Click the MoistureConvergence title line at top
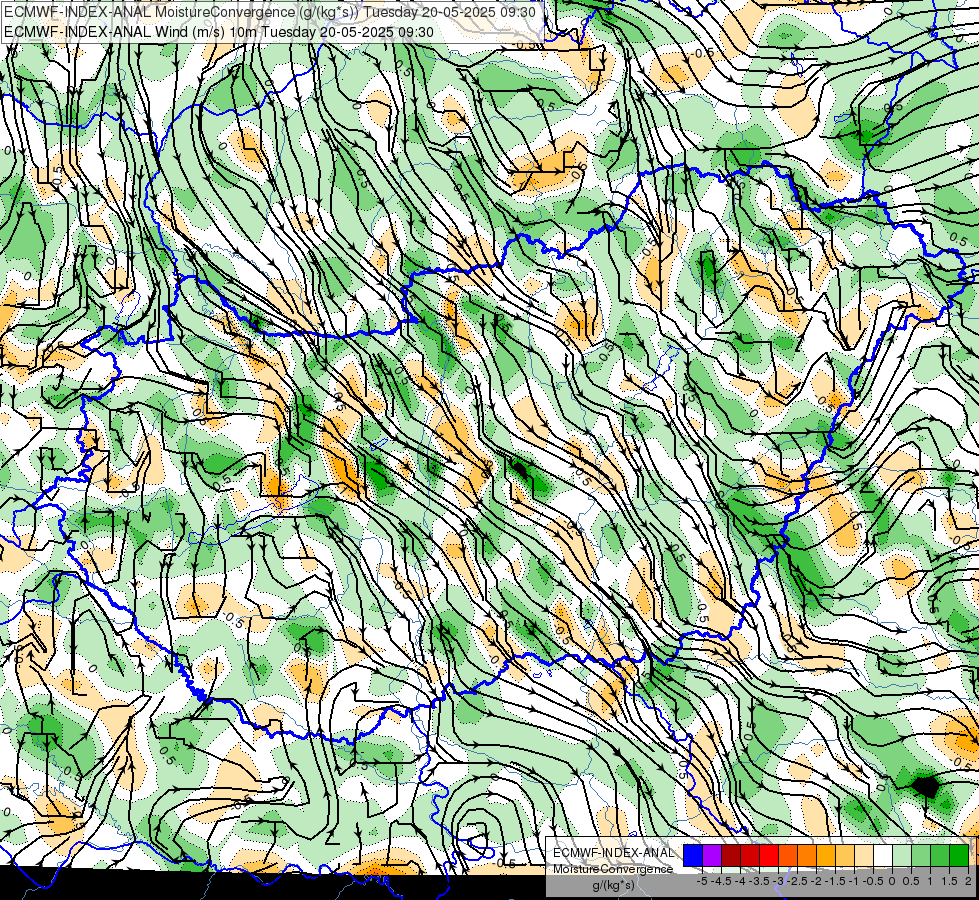The width and height of the screenshot is (979, 900). (270, 12)
